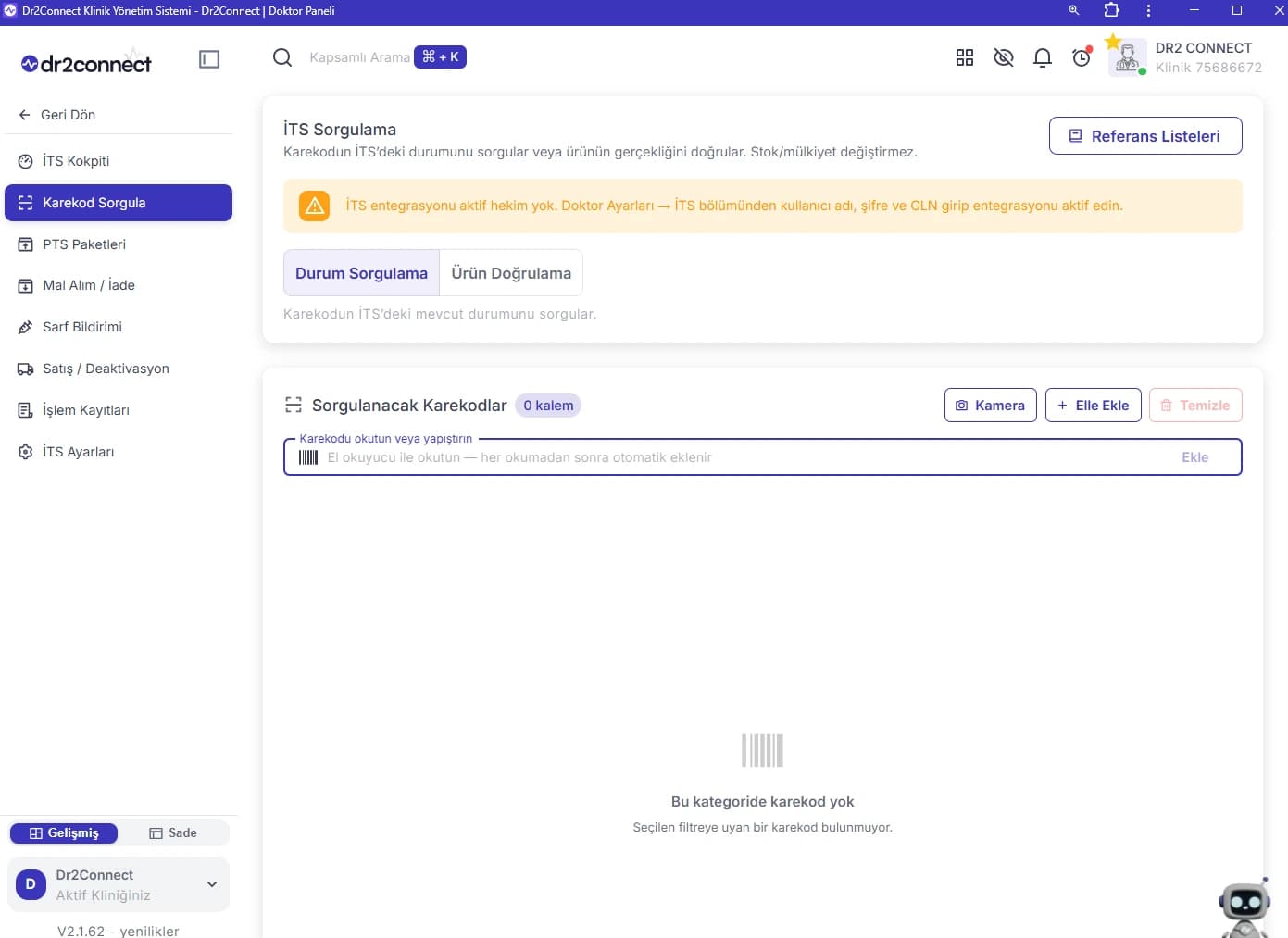Click Elle Ekle button
The width and height of the screenshot is (1288, 938).
pyautogui.click(x=1094, y=406)
